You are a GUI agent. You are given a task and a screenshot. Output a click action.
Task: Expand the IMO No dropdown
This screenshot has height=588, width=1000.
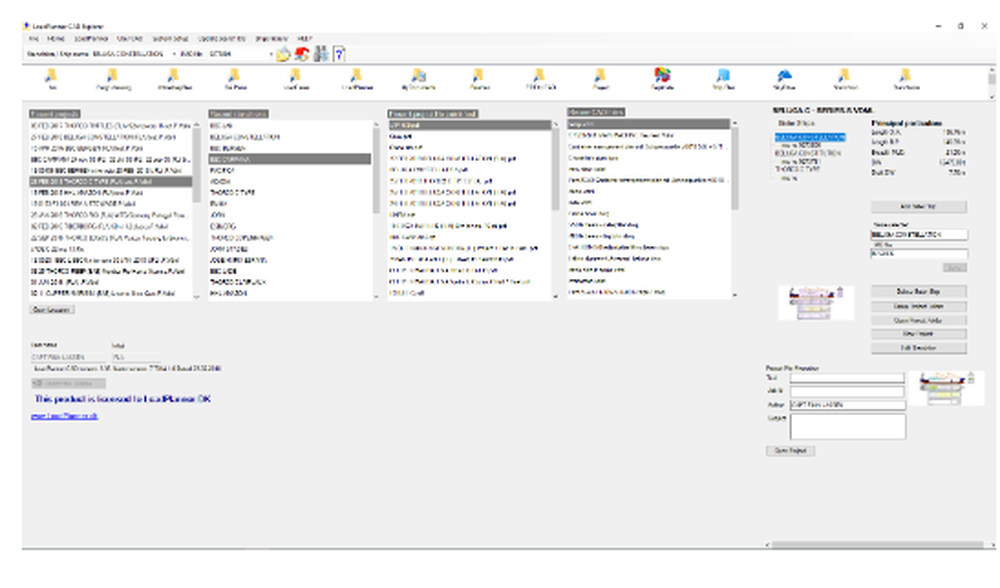(x=271, y=54)
